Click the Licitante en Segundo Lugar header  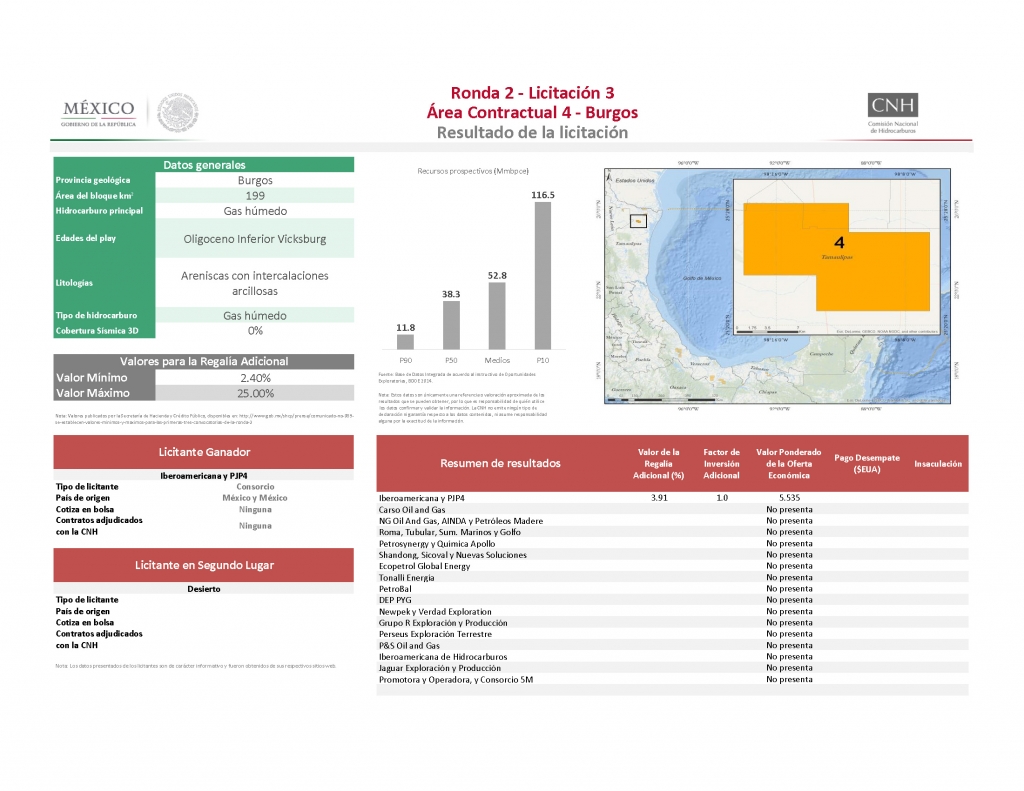pos(204,565)
